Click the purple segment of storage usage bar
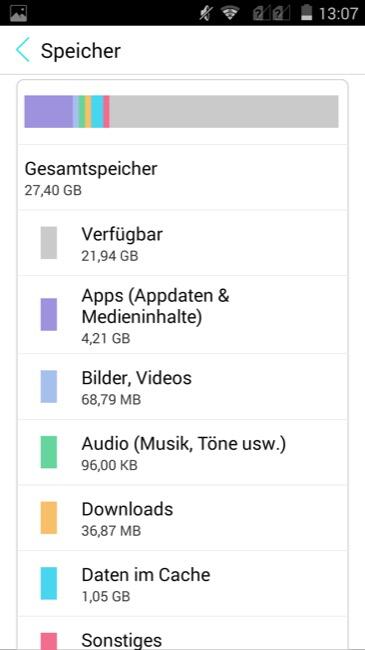This screenshot has height=650, width=365. point(49,112)
